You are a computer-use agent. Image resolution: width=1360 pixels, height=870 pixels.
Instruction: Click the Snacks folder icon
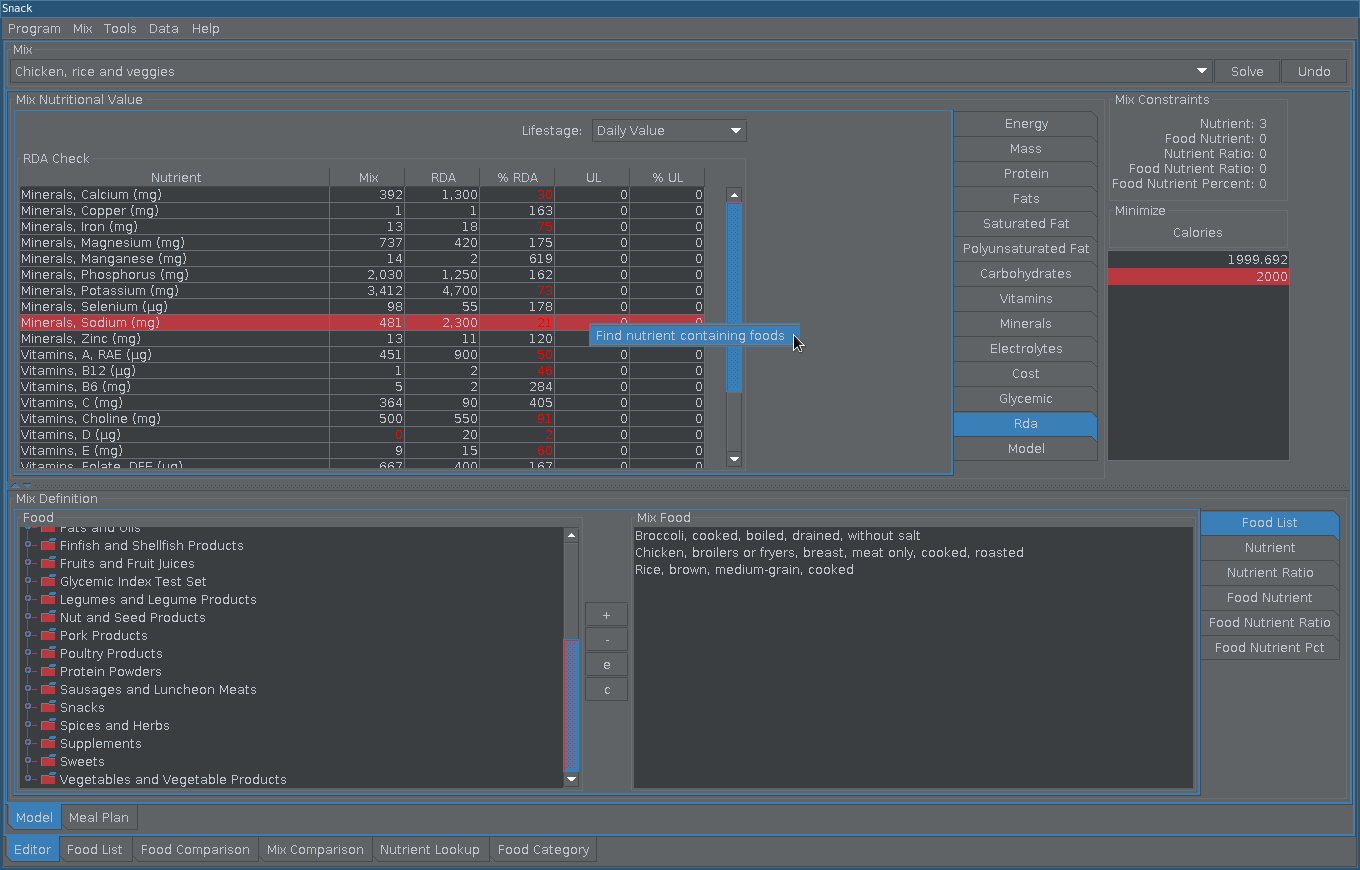point(47,707)
